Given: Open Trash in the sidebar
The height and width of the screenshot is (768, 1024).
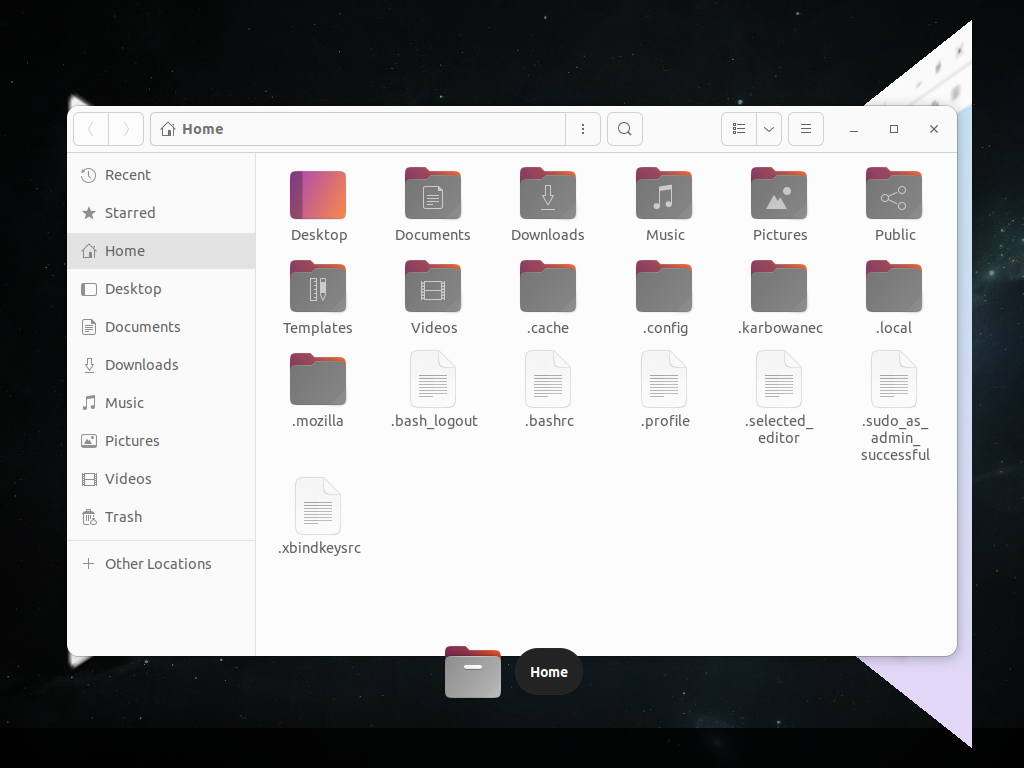Looking at the screenshot, I should (x=161, y=517).
